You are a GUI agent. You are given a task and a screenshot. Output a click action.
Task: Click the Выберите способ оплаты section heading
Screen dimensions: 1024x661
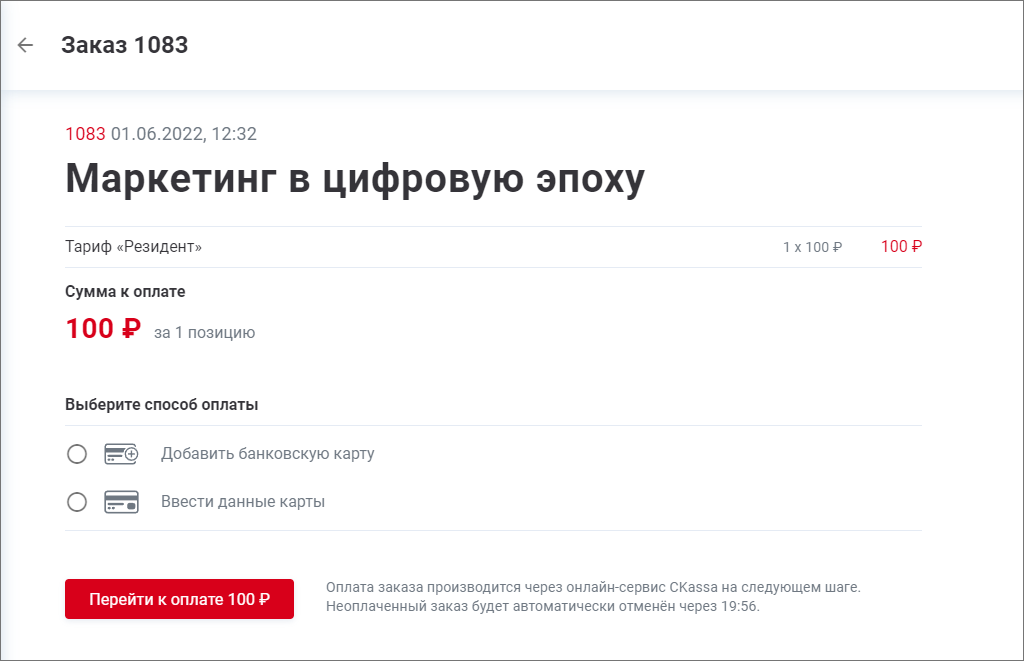[x=161, y=405]
